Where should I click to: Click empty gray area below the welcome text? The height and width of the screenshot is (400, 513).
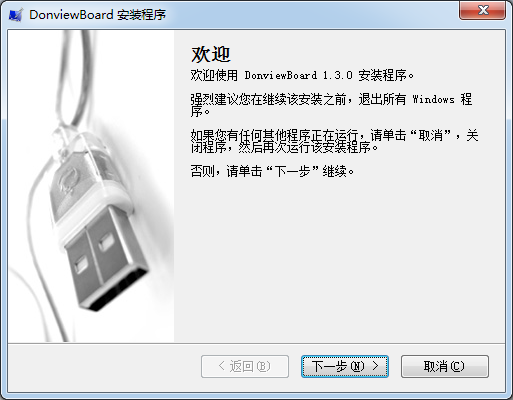(339, 260)
